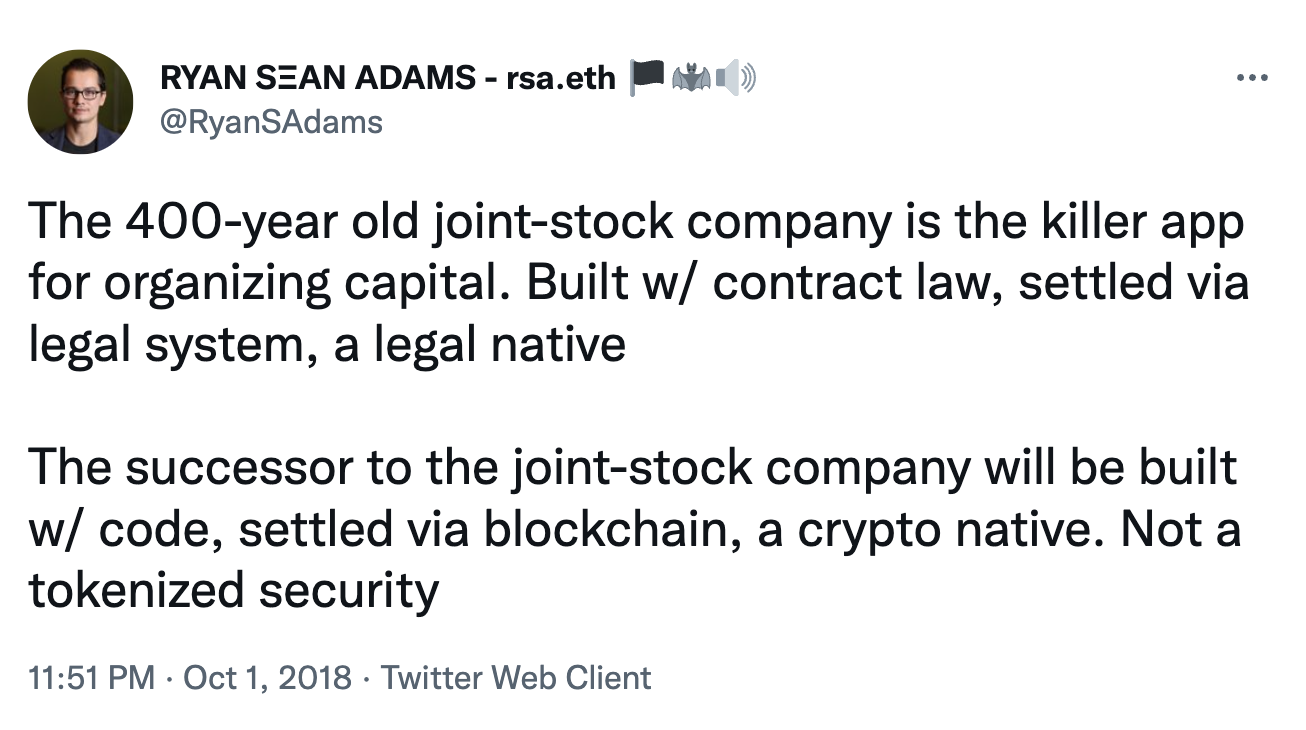Click the Oct 1, 2018 date link

pos(266,678)
